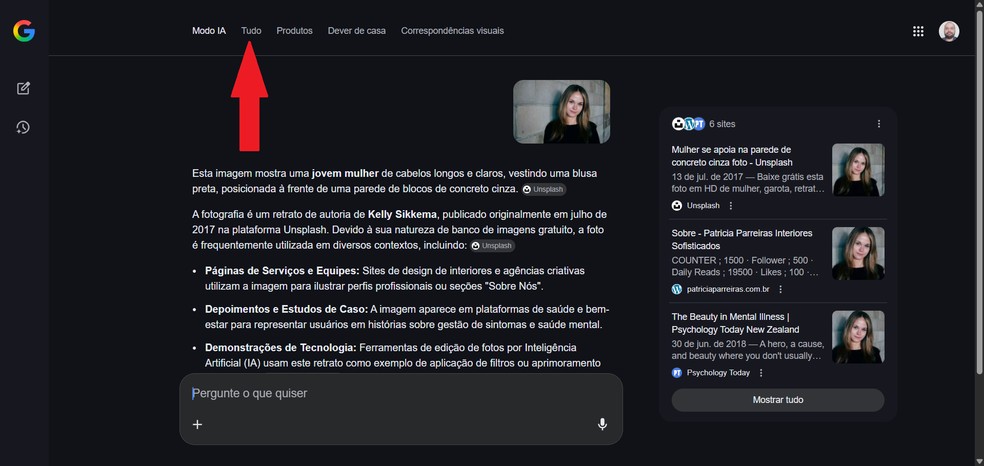Click the stacked site icons next to 6 sites

tap(688, 124)
